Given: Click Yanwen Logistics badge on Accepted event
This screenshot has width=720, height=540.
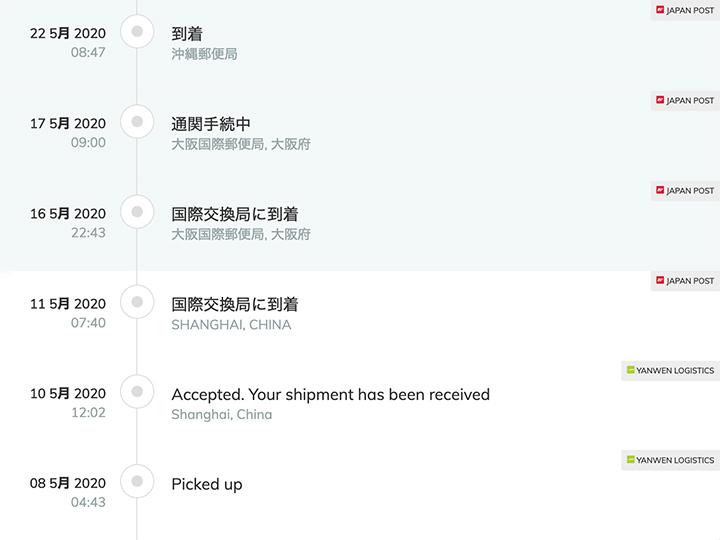Looking at the screenshot, I should (670, 371).
